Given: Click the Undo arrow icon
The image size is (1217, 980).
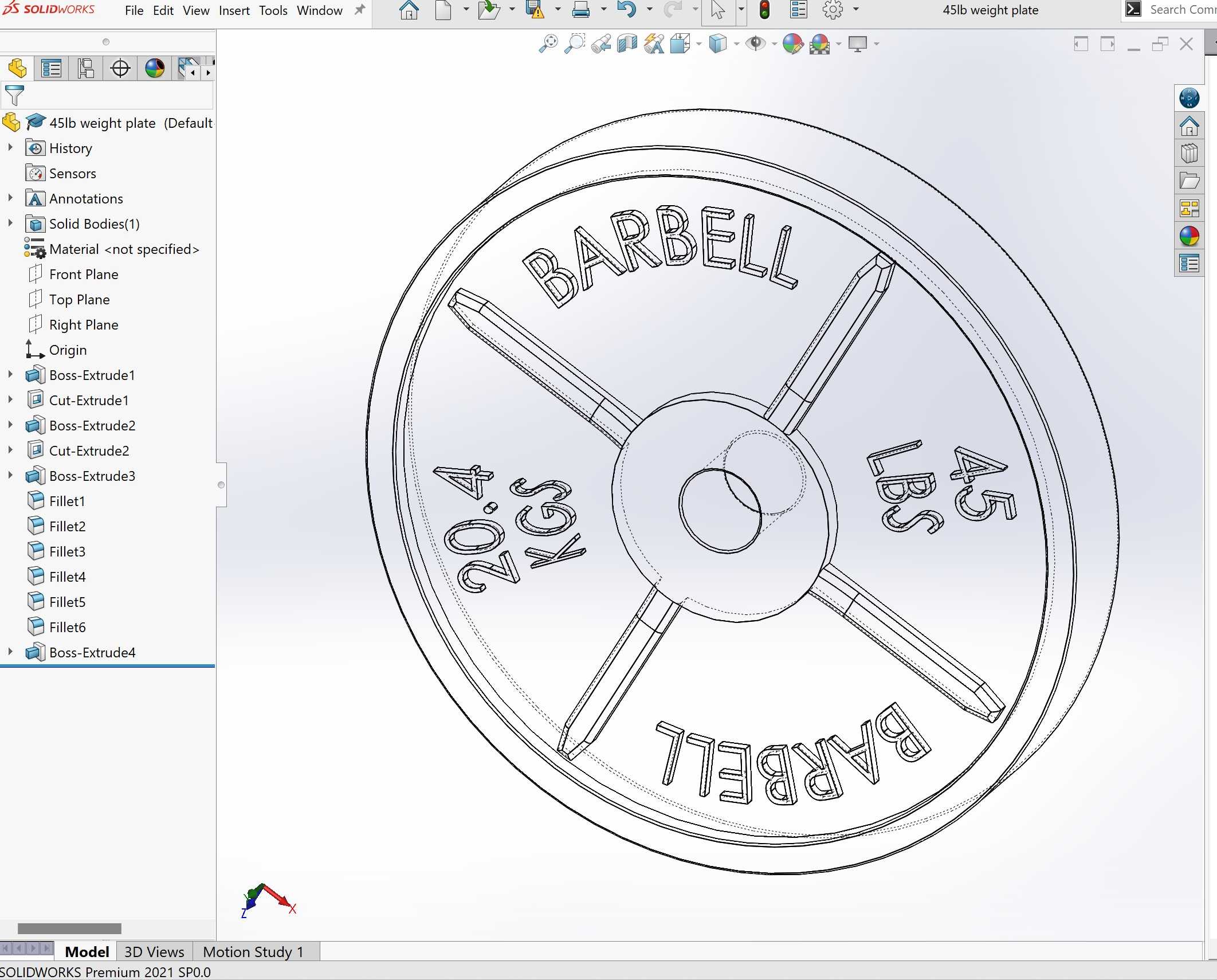Looking at the screenshot, I should (627, 10).
